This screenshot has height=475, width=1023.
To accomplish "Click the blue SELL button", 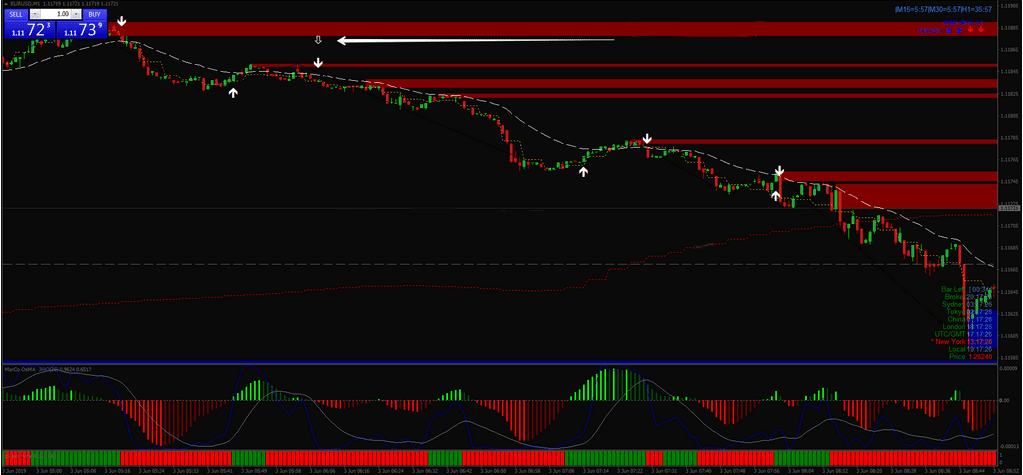I will (16, 15).
